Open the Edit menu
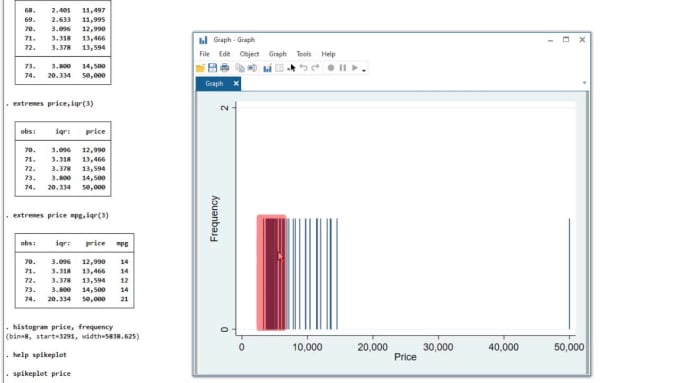 224,54
